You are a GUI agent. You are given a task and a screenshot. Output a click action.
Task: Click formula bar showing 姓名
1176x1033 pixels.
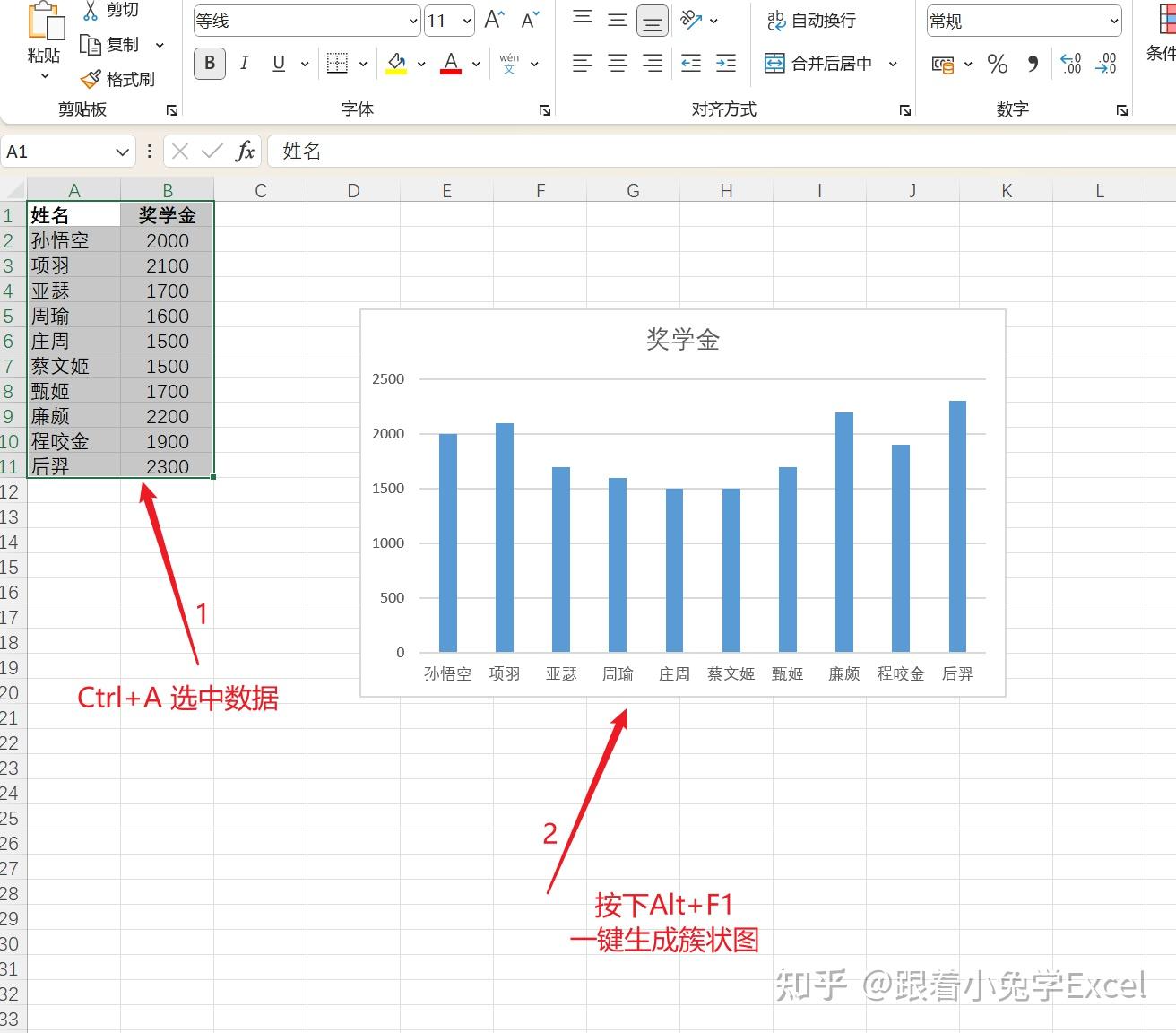click(x=722, y=152)
